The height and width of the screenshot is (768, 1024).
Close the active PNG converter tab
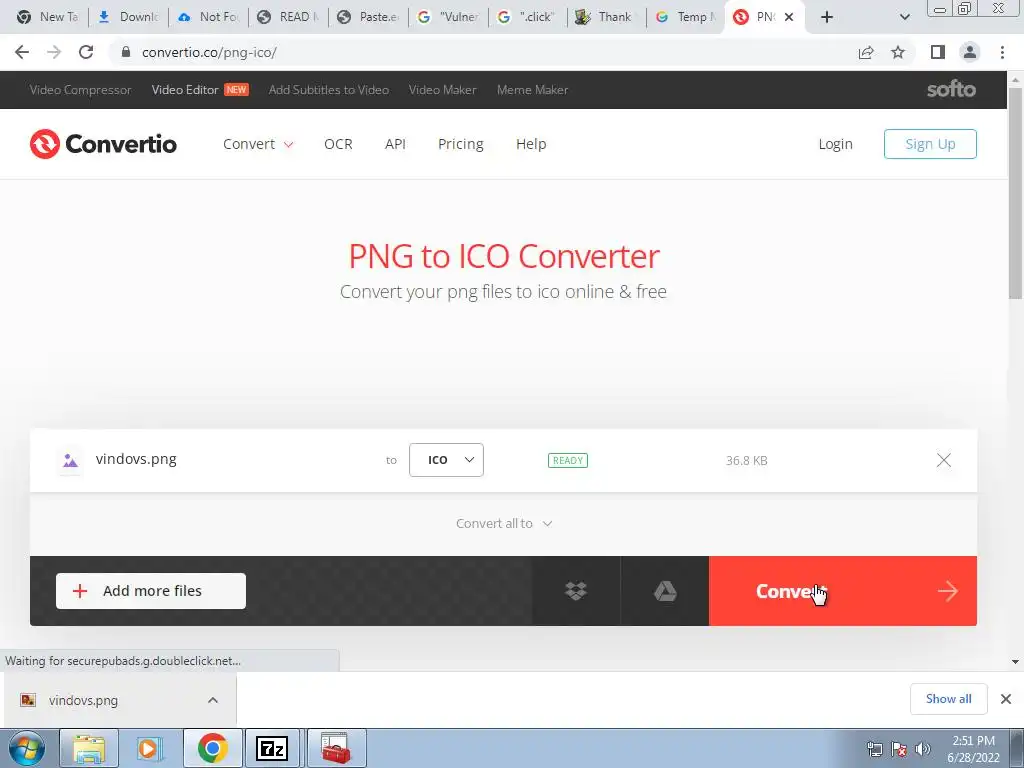789,17
